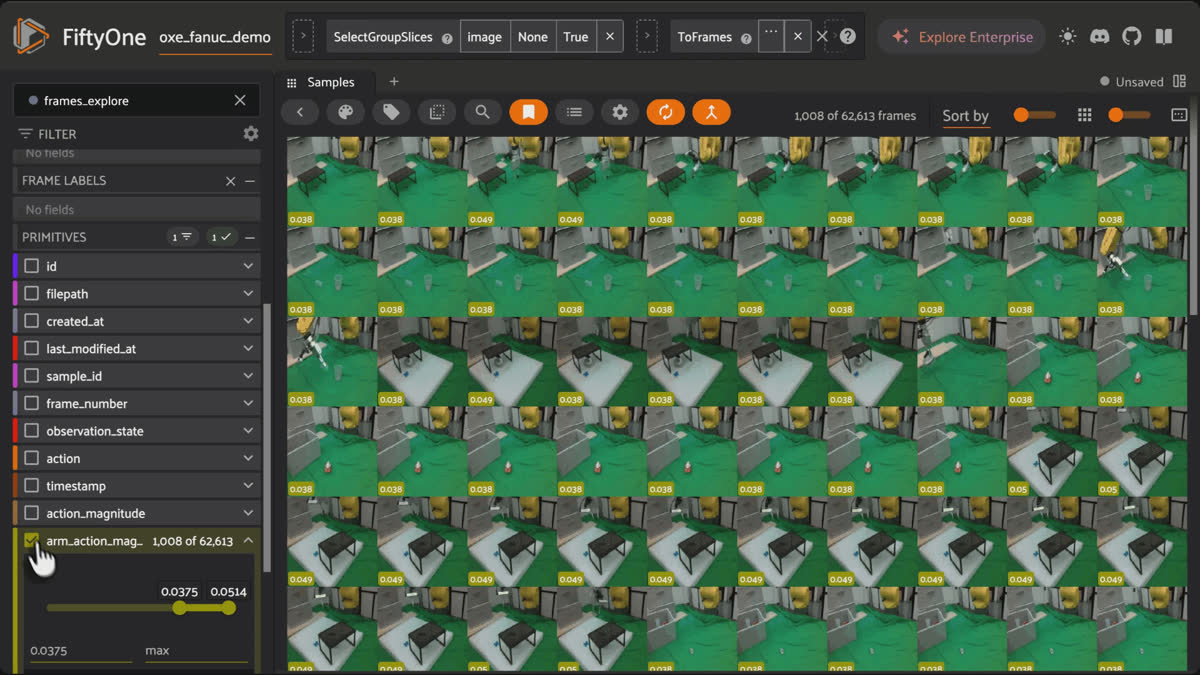Clear the frames_explore saved view
The height and width of the screenshot is (675, 1200).
(240, 100)
